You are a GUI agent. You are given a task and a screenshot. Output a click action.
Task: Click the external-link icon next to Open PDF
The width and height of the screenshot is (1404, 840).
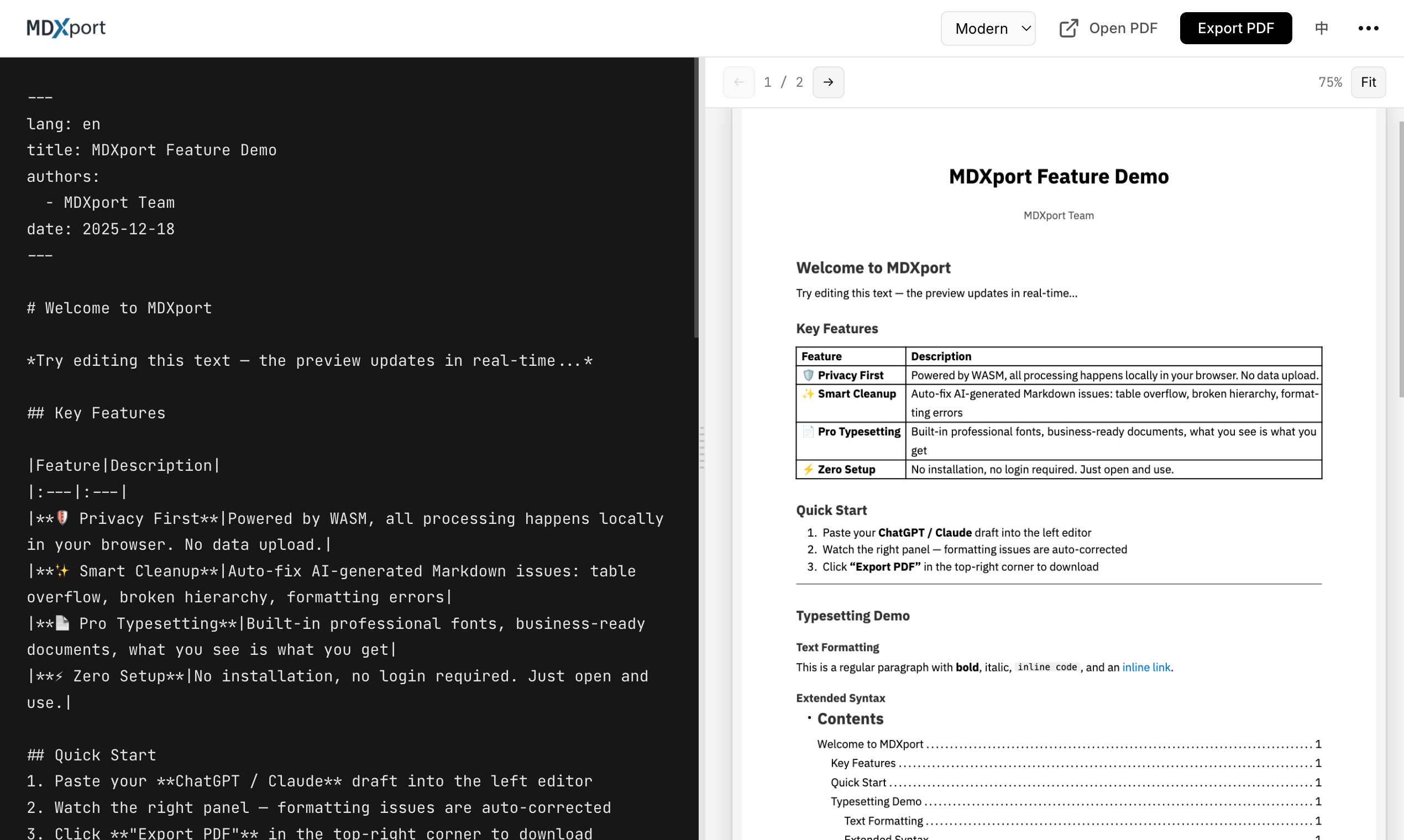pos(1068,28)
